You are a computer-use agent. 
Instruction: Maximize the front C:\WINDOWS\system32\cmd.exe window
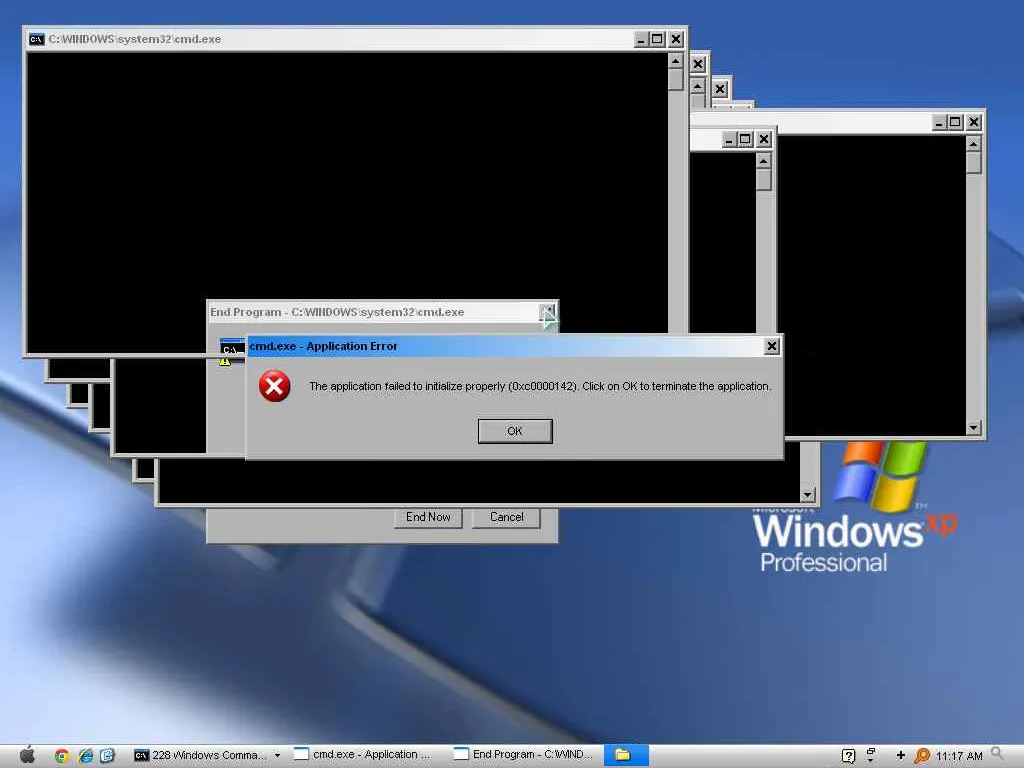[657, 39]
